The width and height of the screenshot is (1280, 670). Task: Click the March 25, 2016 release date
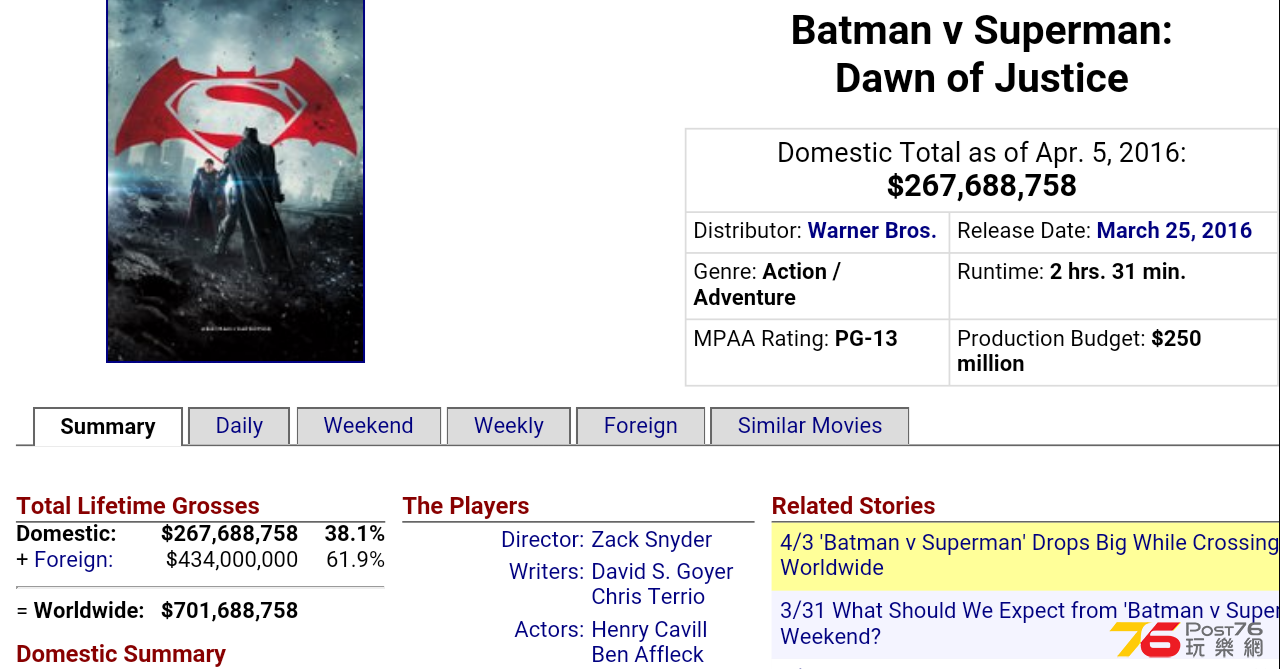coord(1174,231)
